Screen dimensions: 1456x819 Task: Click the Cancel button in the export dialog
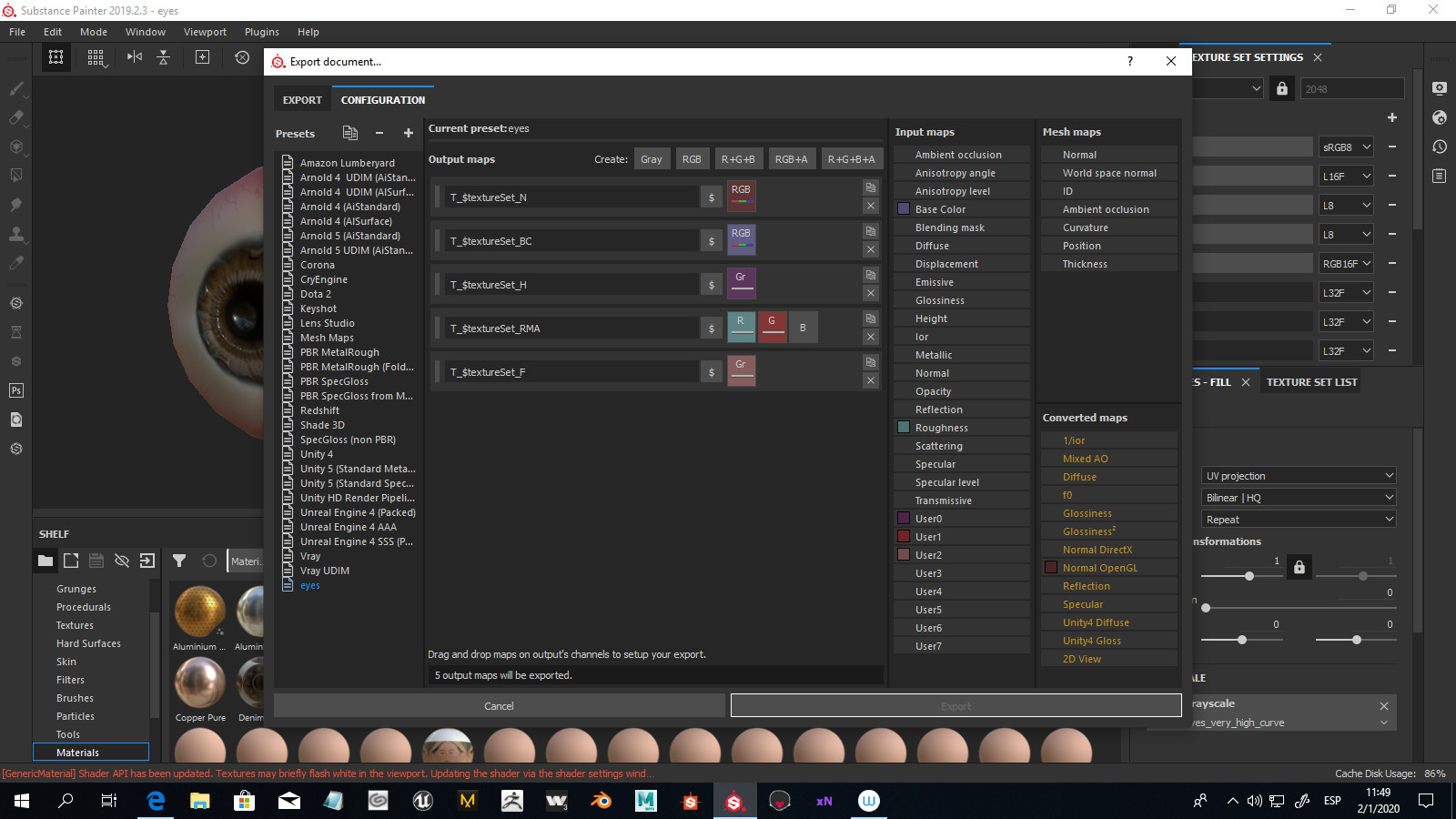pyautogui.click(x=499, y=705)
